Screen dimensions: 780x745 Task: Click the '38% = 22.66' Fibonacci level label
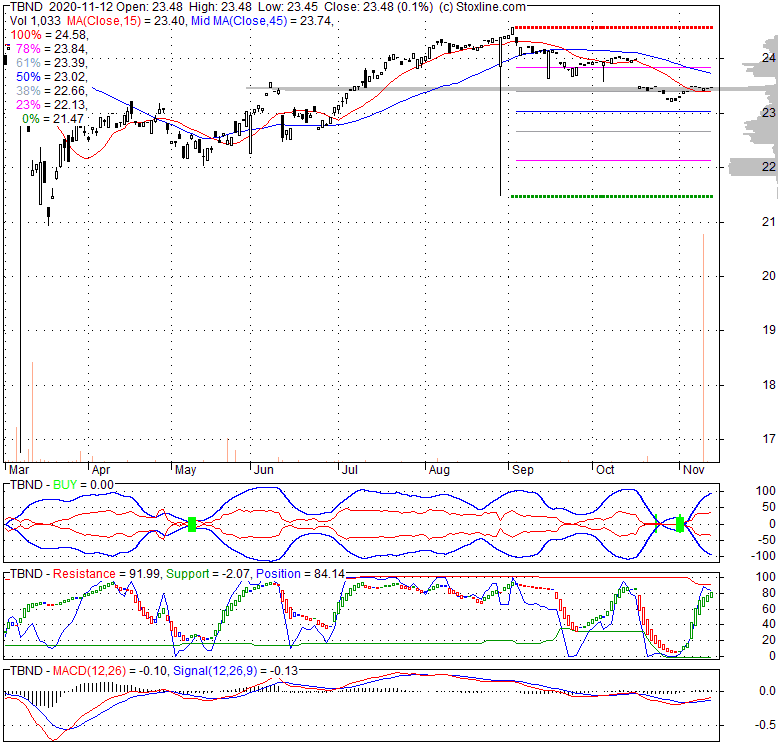(51, 91)
